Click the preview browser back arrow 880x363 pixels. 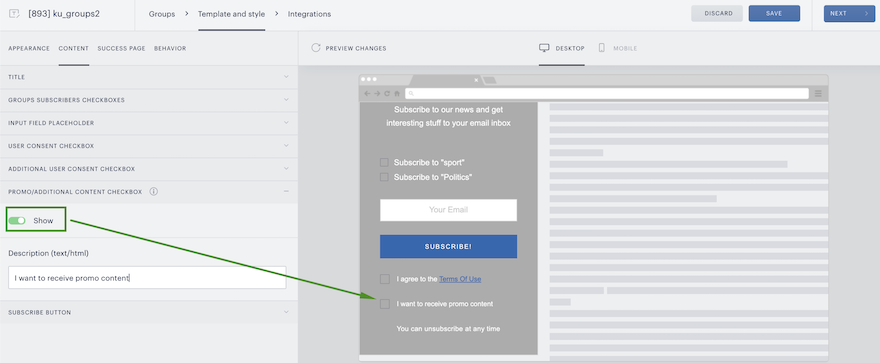point(367,93)
